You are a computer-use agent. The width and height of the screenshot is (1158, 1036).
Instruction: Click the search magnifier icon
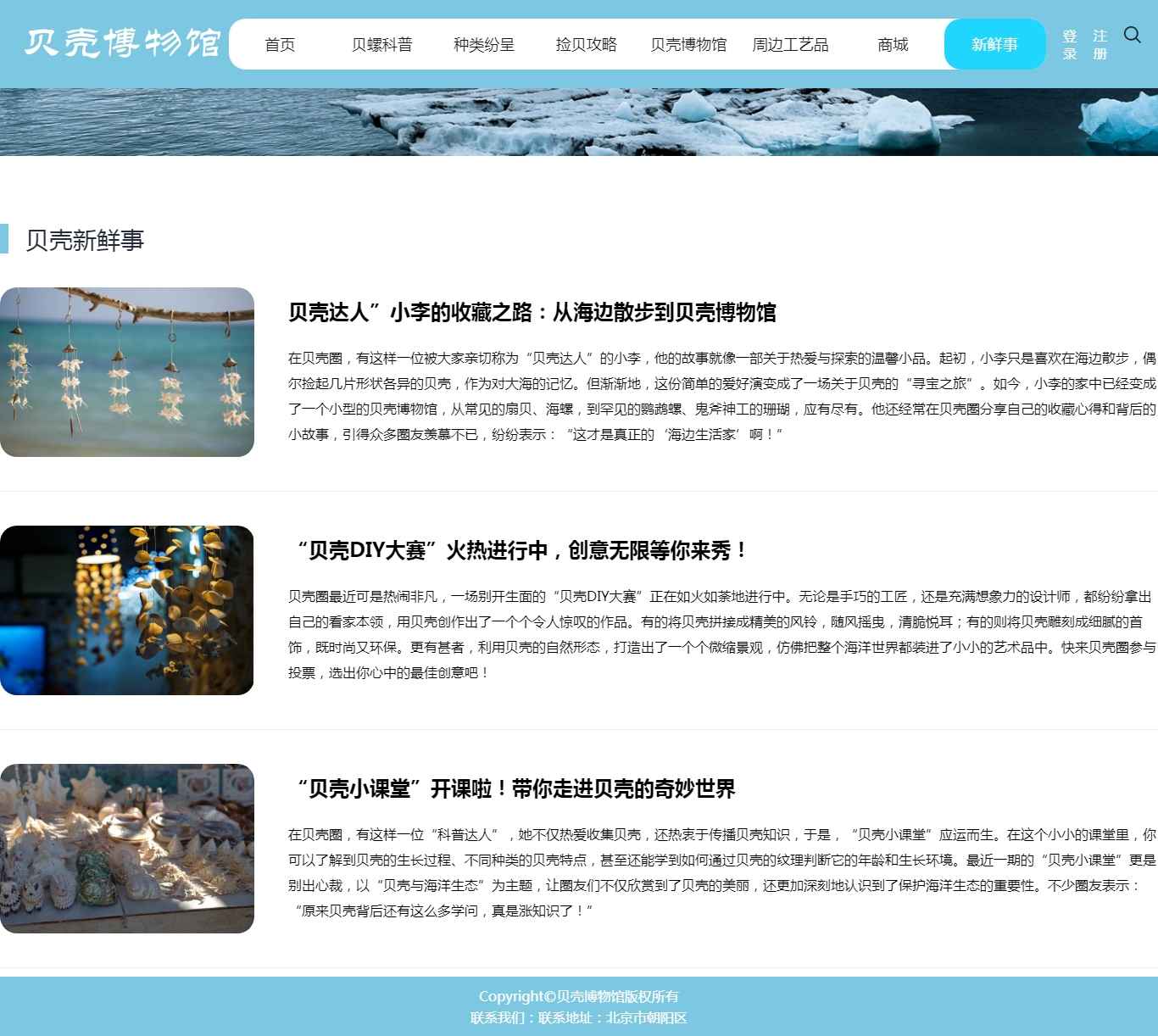1132,35
